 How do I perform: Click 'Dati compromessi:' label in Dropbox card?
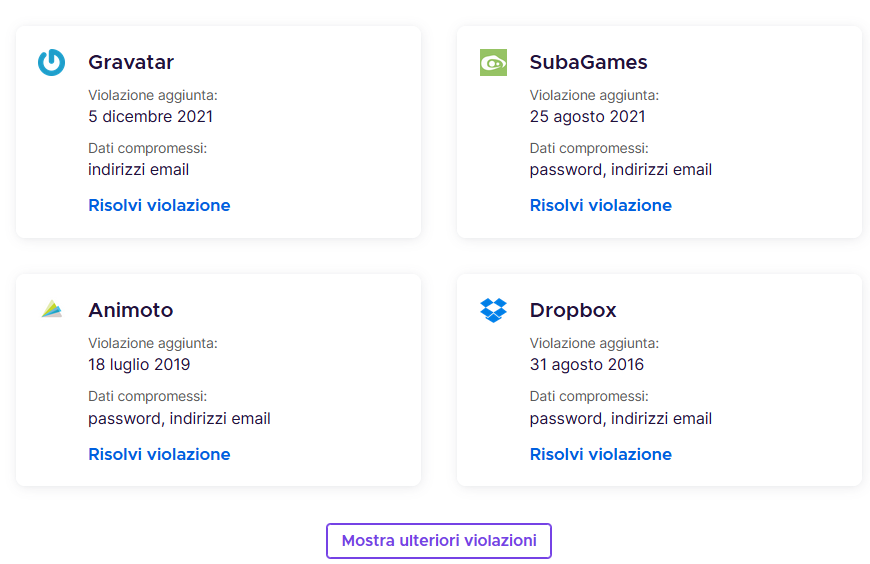click(x=589, y=397)
